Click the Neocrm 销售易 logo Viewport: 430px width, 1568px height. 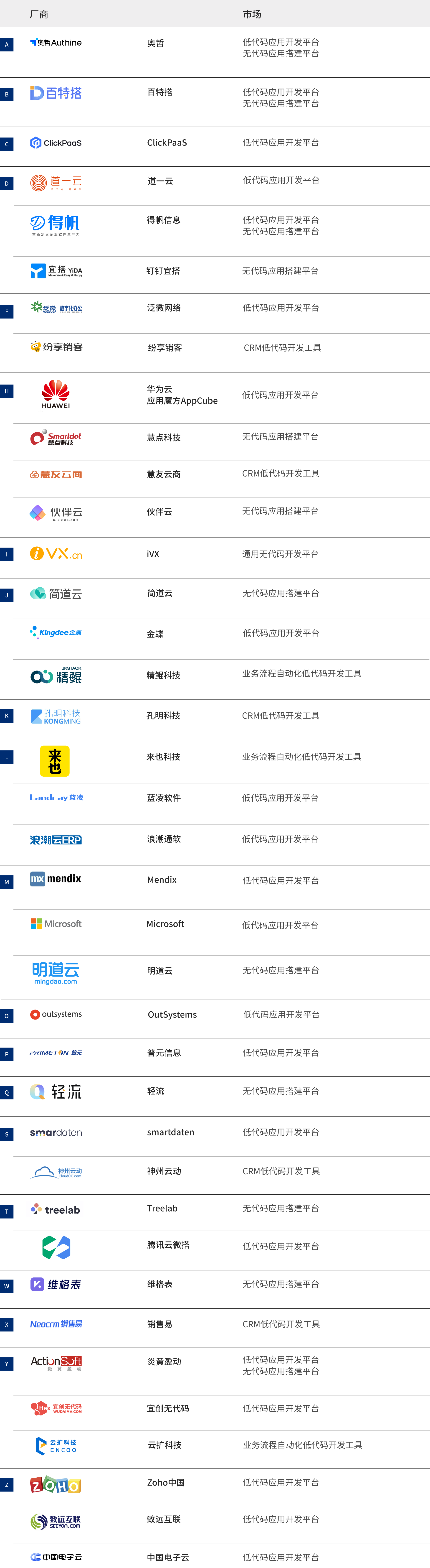[x=56, y=1324]
